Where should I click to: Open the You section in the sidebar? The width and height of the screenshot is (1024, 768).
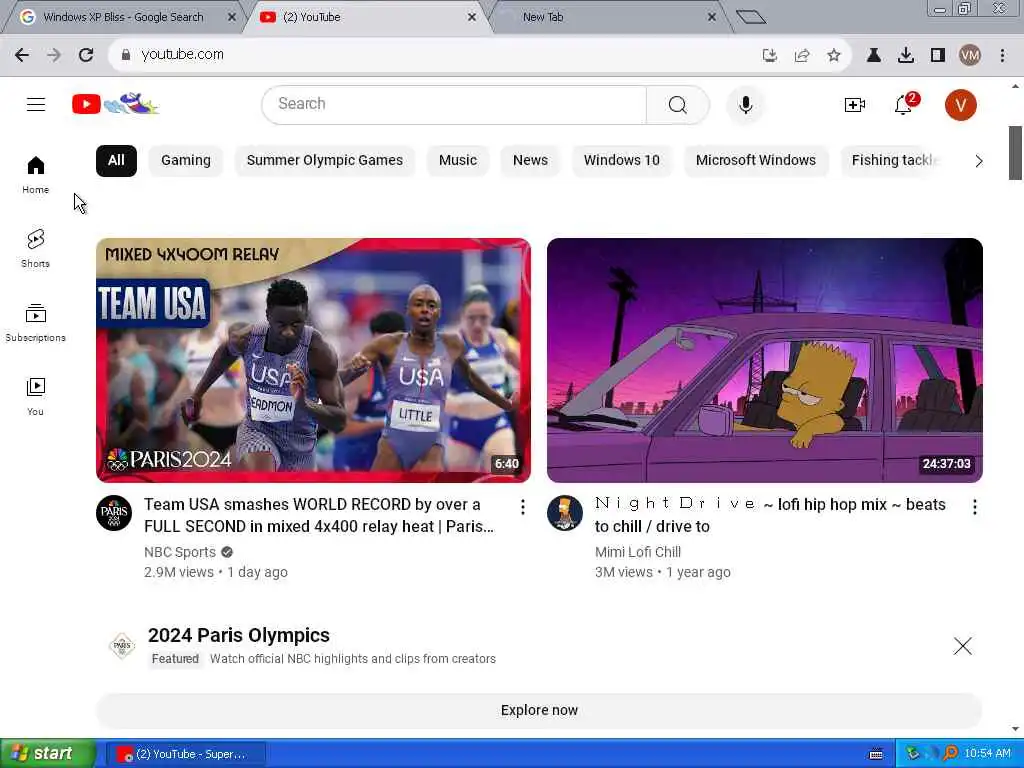pos(35,396)
